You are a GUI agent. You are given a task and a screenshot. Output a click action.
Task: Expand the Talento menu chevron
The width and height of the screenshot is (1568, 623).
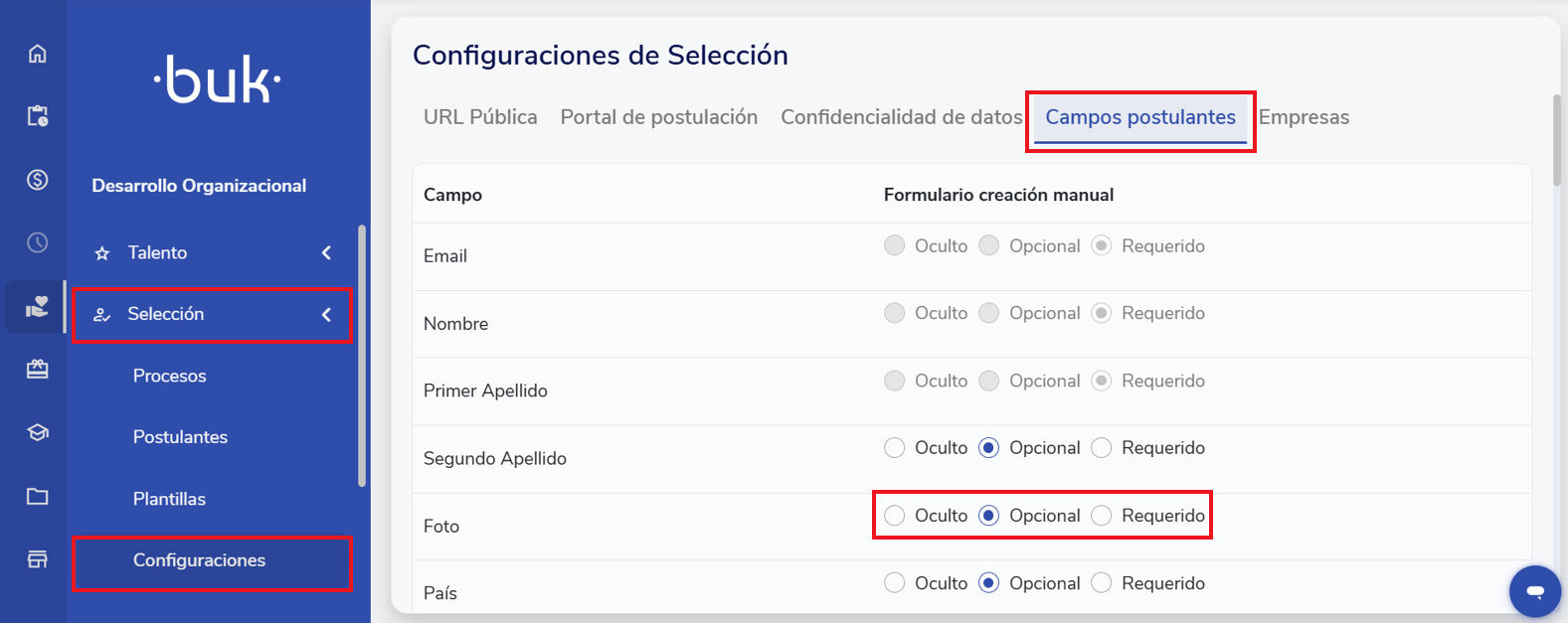coord(326,253)
